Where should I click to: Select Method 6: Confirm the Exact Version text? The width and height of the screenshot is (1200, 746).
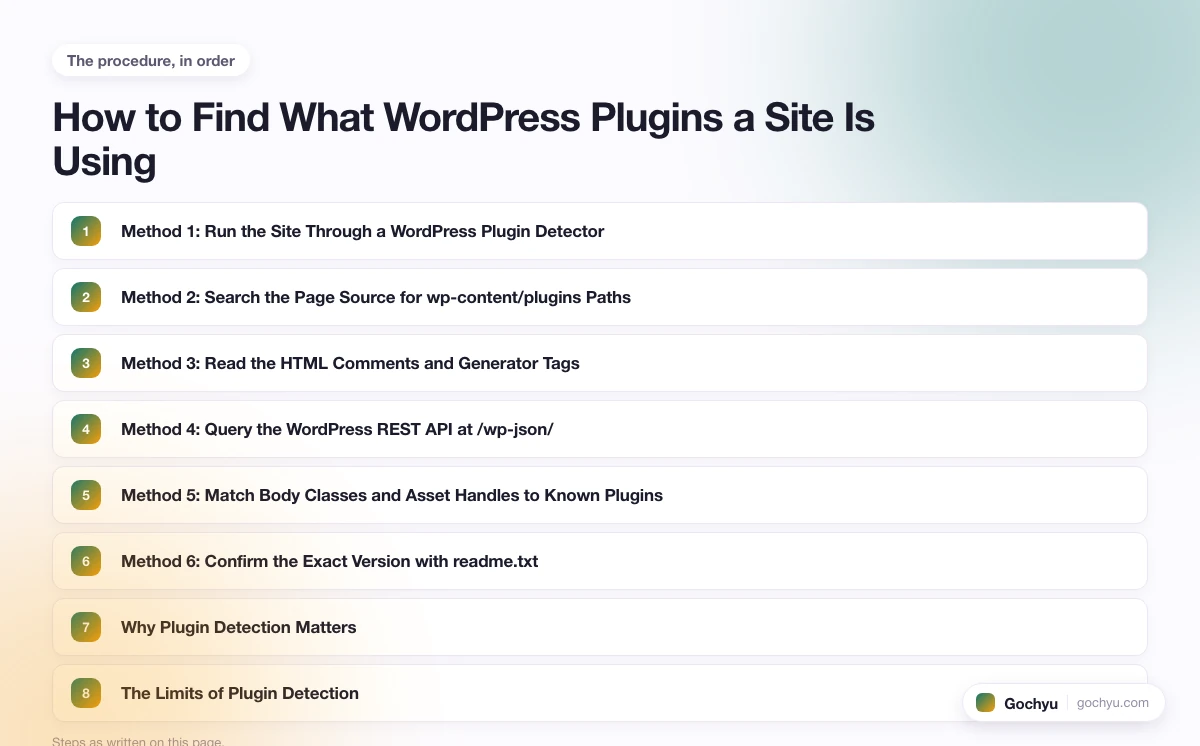(x=330, y=561)
